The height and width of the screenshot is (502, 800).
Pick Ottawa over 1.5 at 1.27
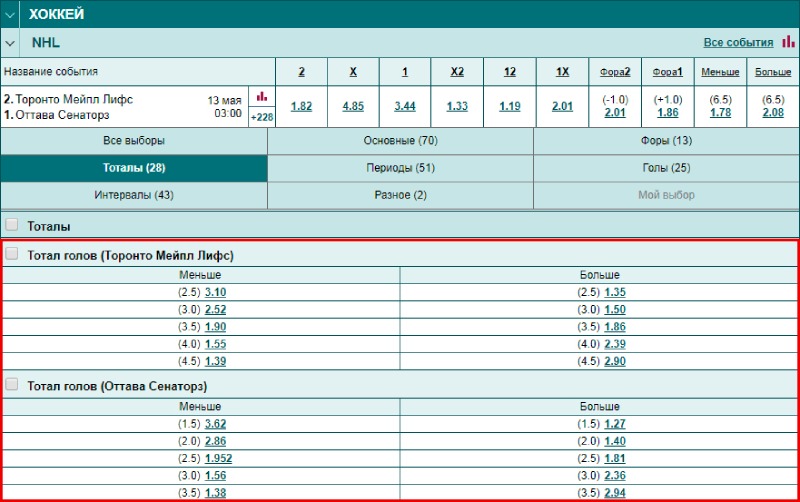615,424
